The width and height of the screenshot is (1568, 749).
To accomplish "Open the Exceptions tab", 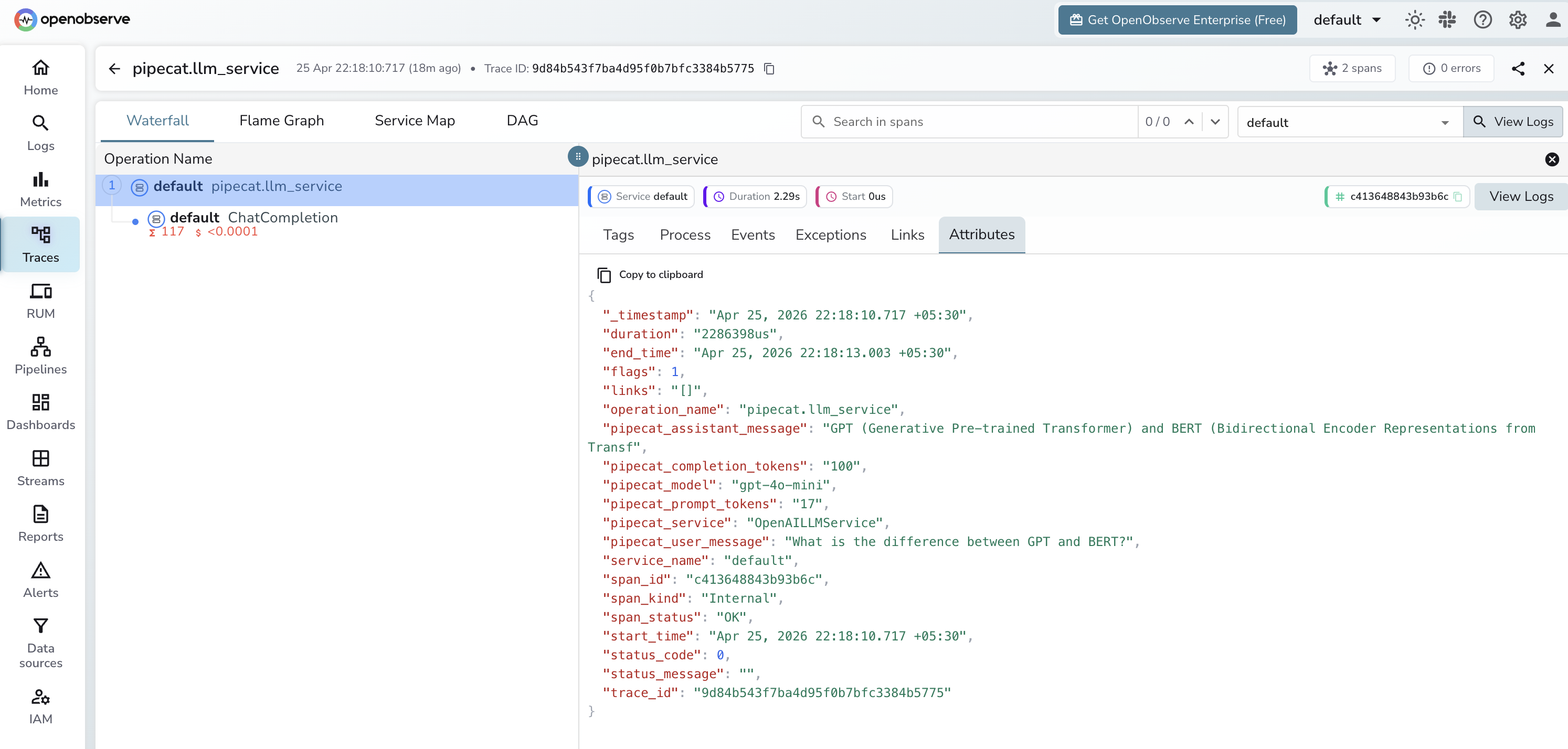I will pyautogui.click(x=831, y=235).
